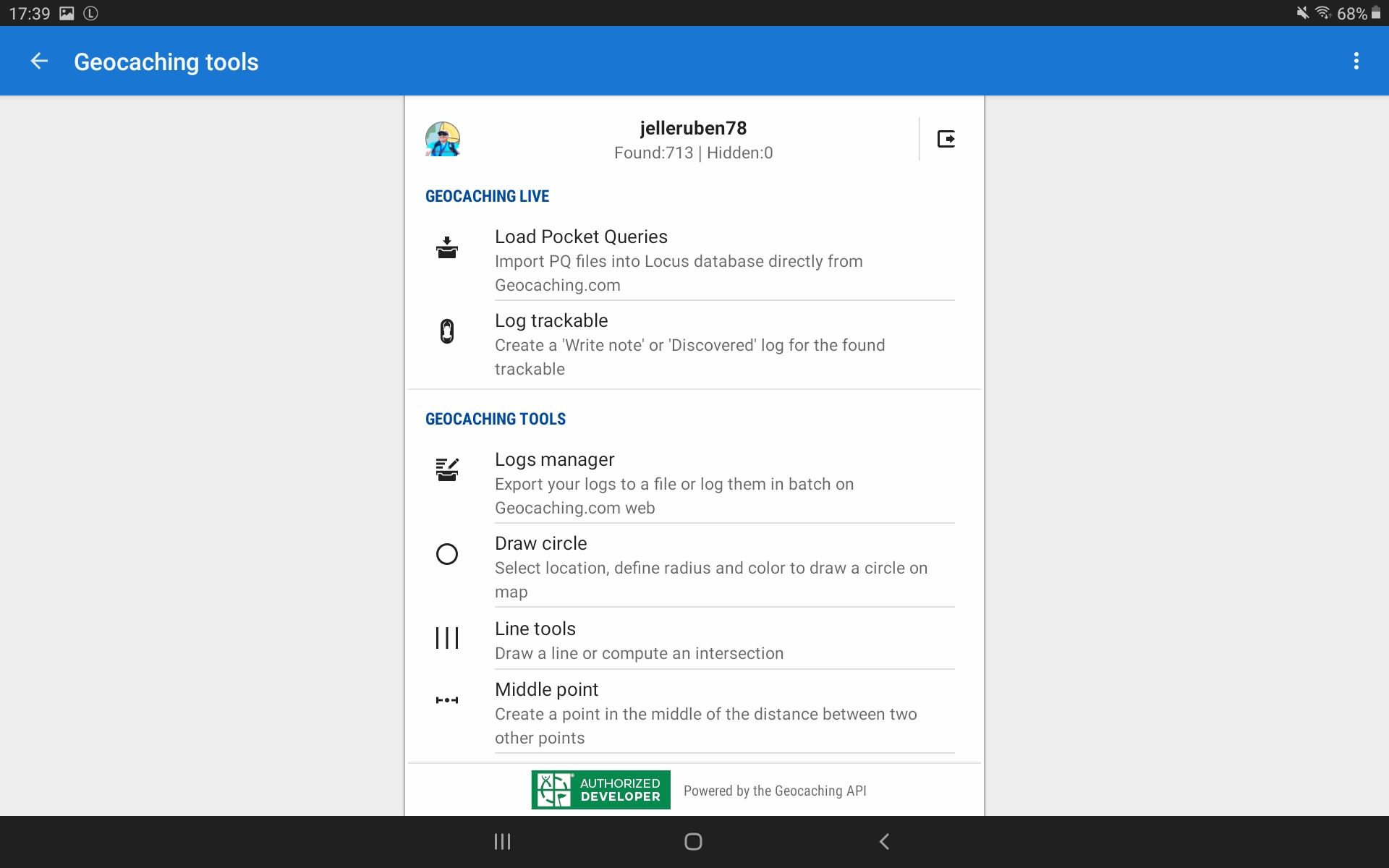Open the three-dot overflow menu
The width and height of the screenshot is (1389, 868).
pyautogui.click(x=1356, y=61)
